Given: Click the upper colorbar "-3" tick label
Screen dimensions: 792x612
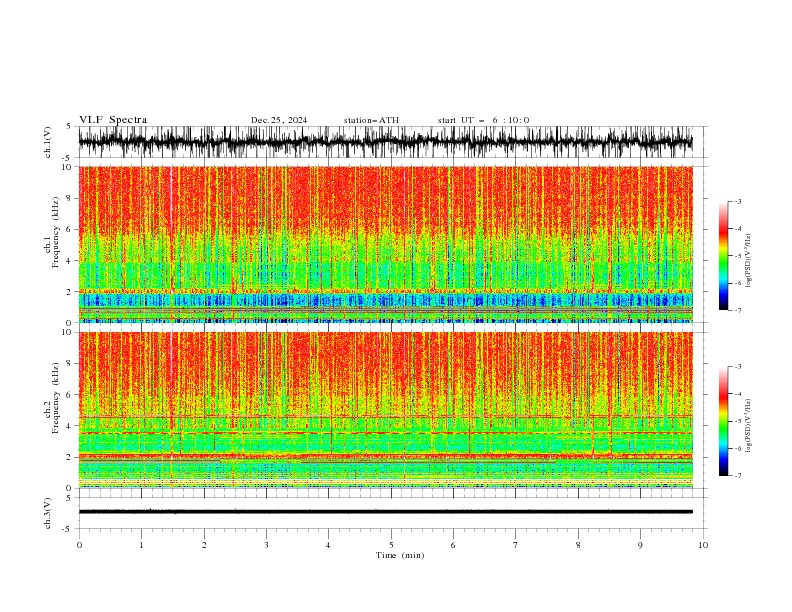Looking at the screenshot, I should tap(737, 201).
